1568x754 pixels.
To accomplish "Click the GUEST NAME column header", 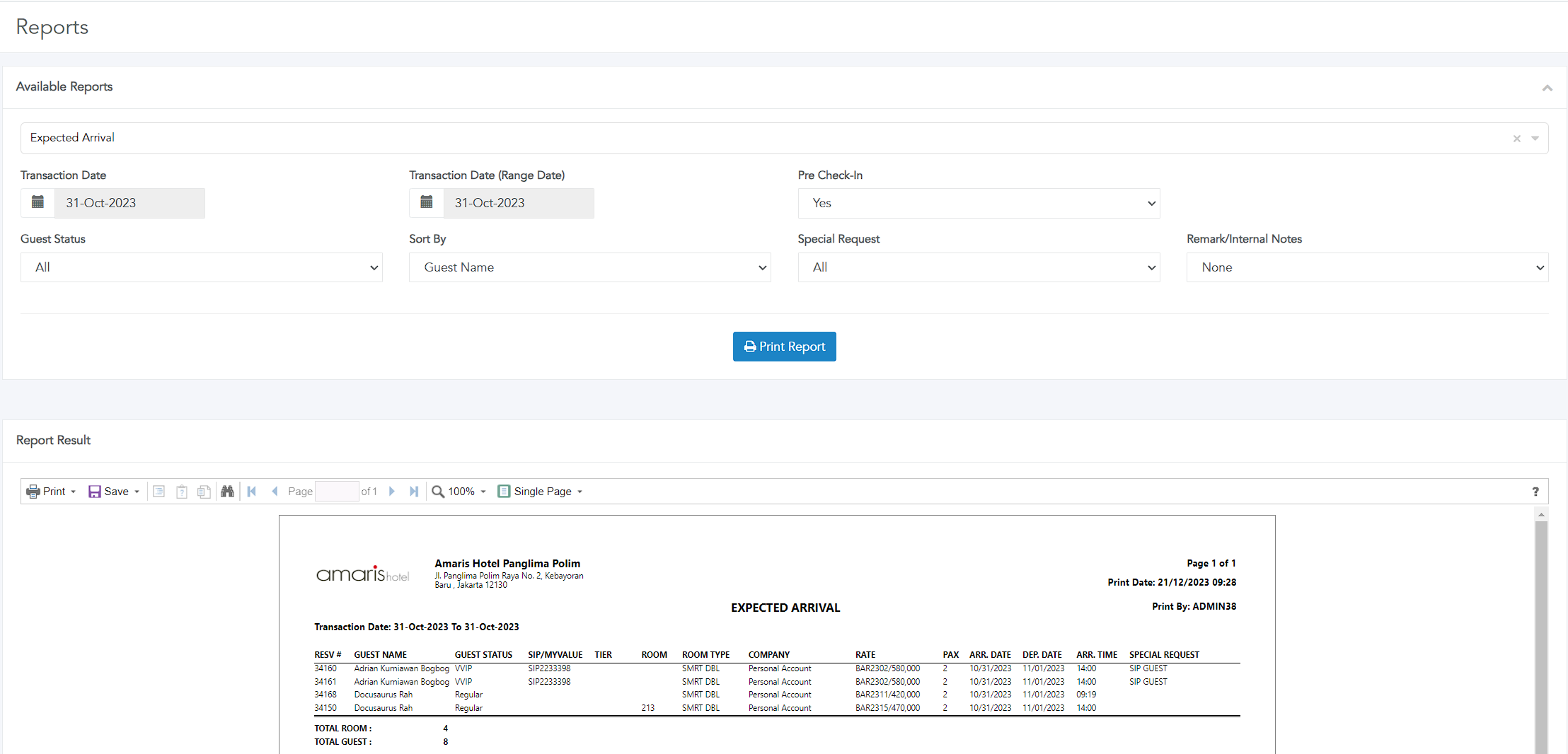I will click(381, 655).
